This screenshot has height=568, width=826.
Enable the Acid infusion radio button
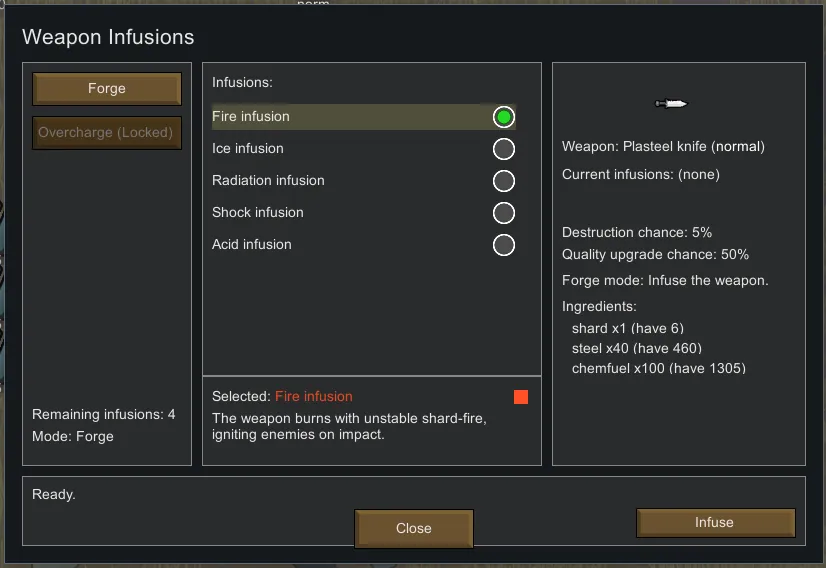point(504,245)
